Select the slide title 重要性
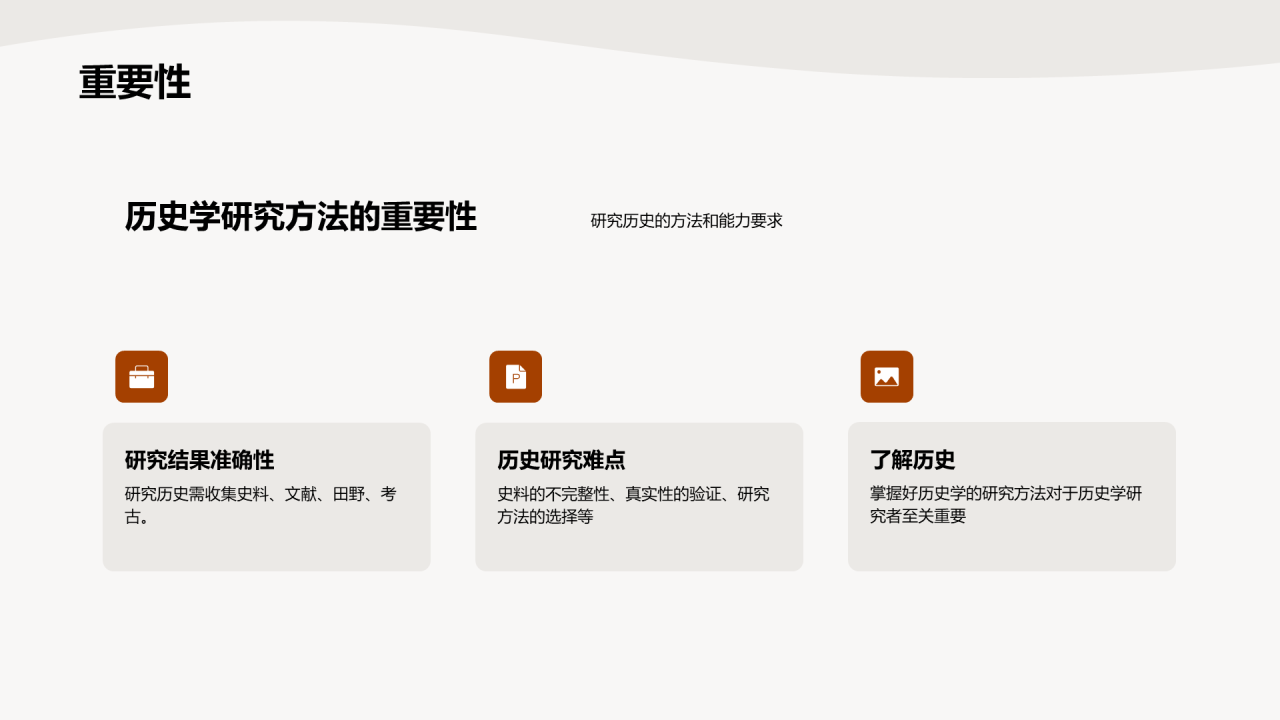1280x720 pixels. [135, 83]
